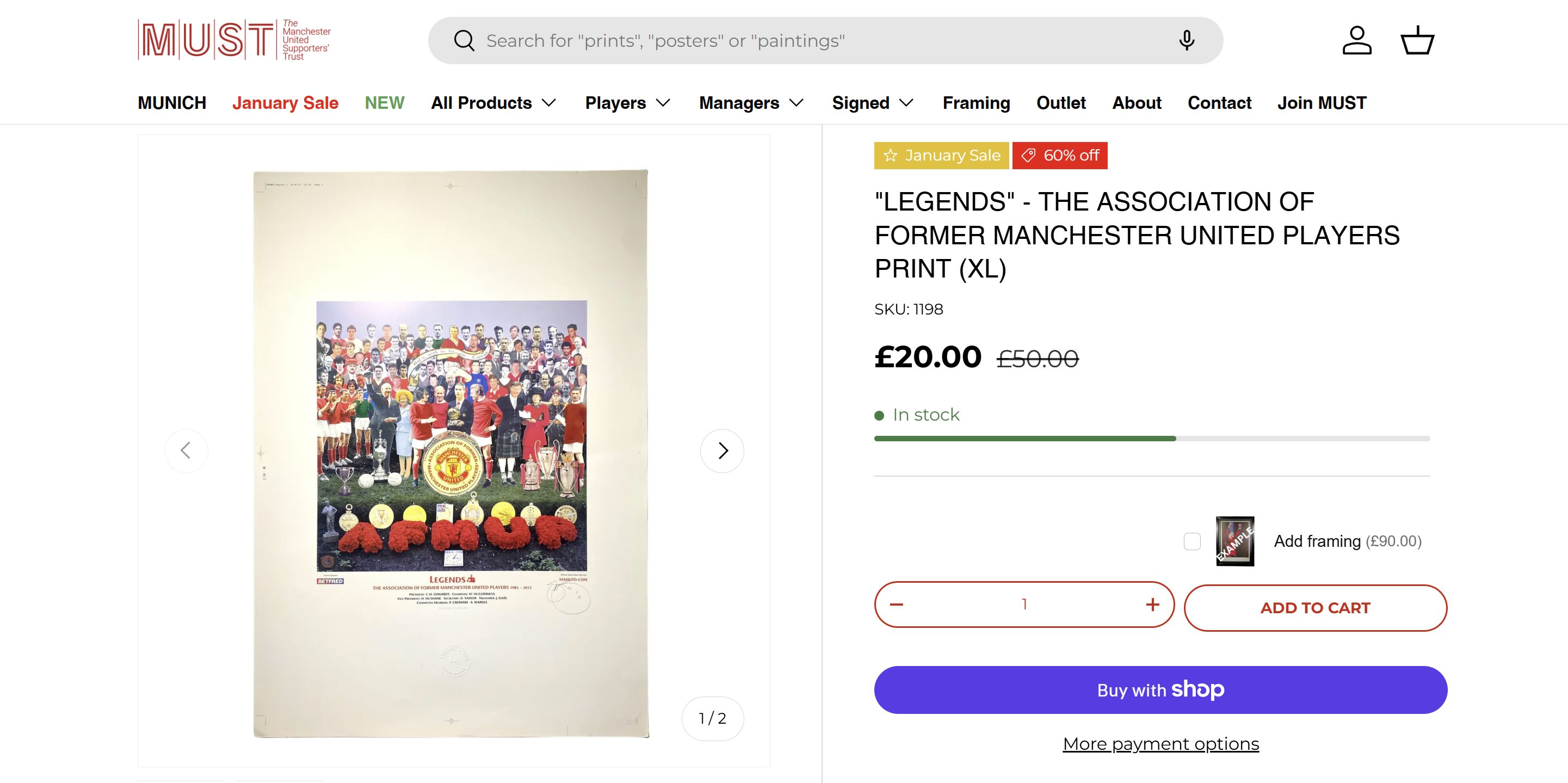Increase quantity with plus button
This screenshot has width=1568, height=783.
tap(1152, 605)
